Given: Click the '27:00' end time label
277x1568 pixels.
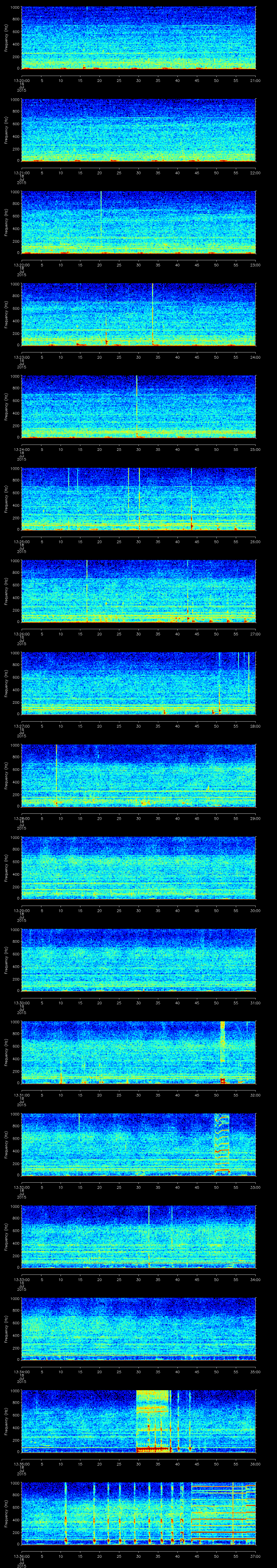Looking at the screenshot, I should 256,634.
